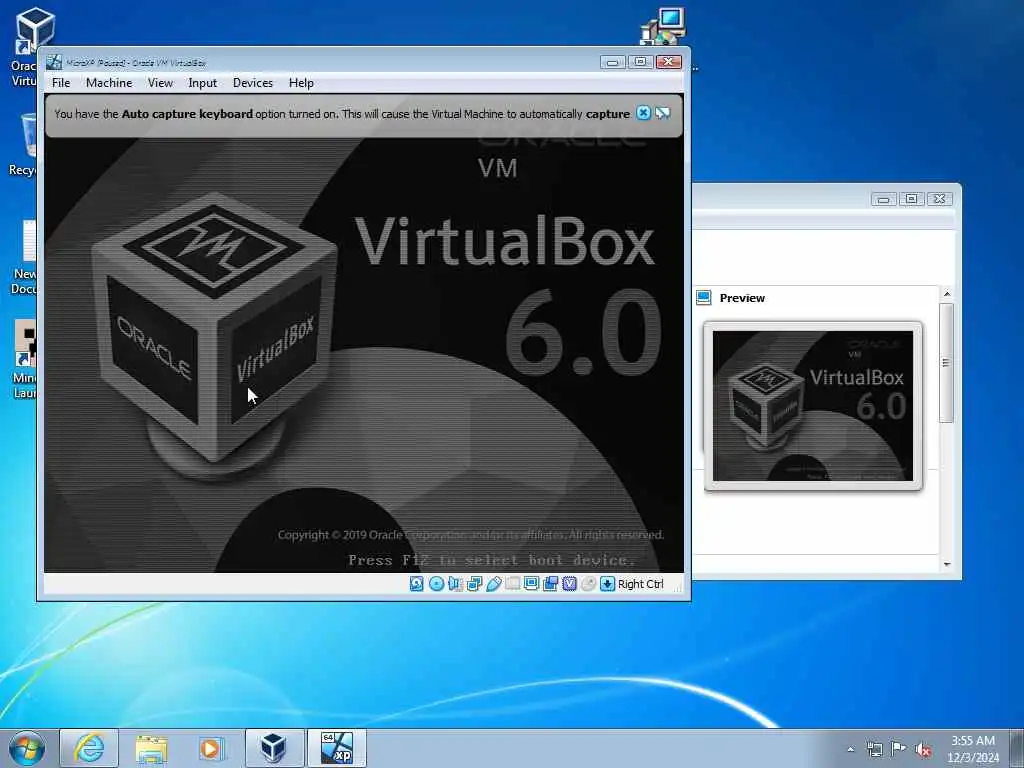Switch to the XP VM taskbar button
Image resolution: width=1024 pixels, height=768 pixels.
click(337, 748)
